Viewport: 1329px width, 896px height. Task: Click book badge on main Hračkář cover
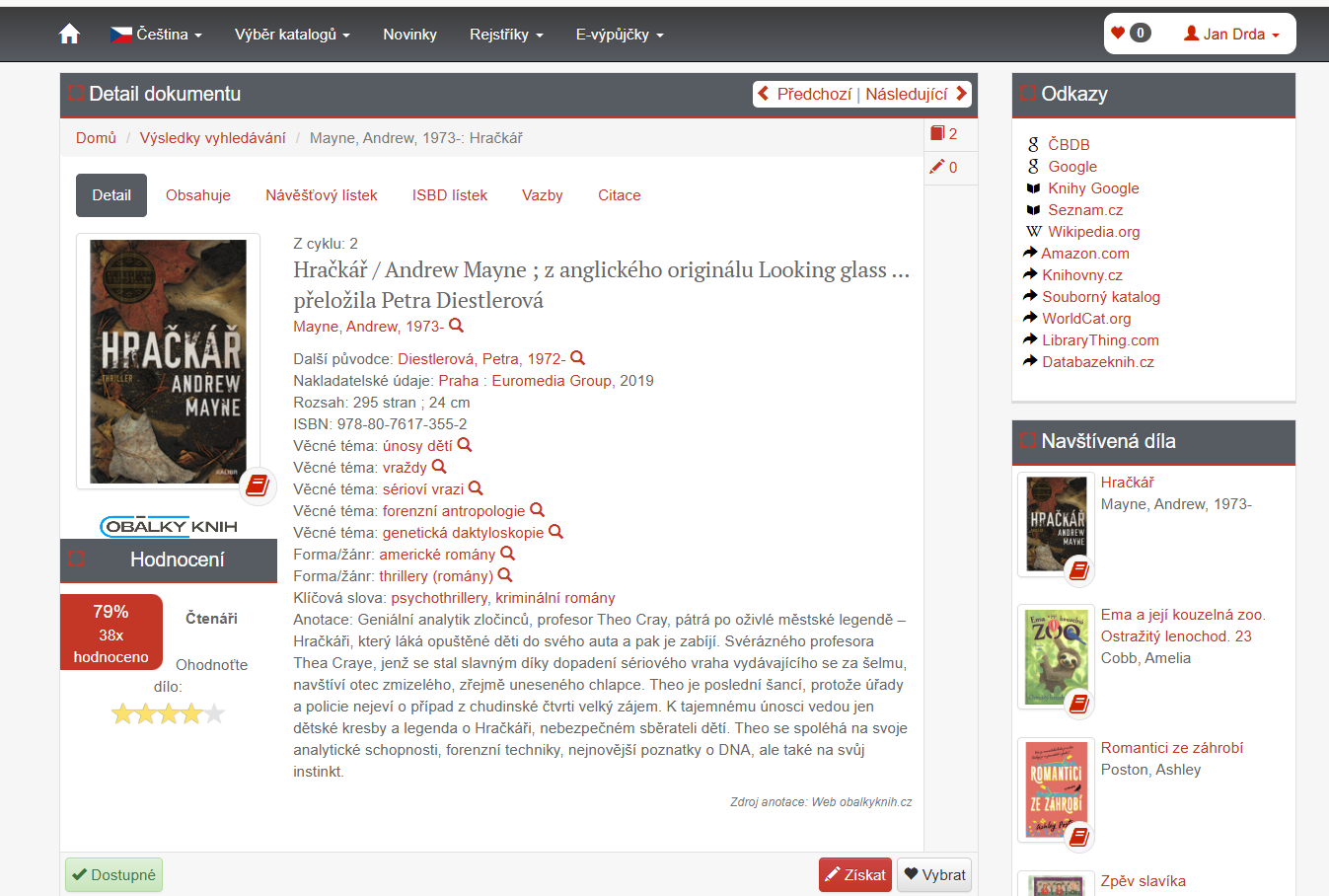tap(258, 485)
